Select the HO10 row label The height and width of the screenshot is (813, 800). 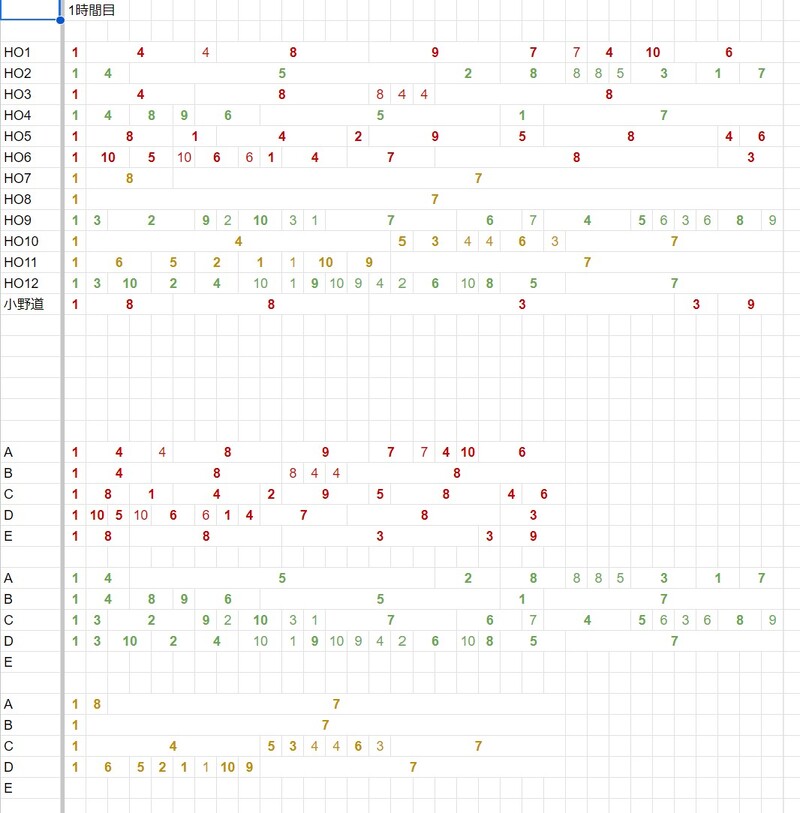click(x=21, y=241)
